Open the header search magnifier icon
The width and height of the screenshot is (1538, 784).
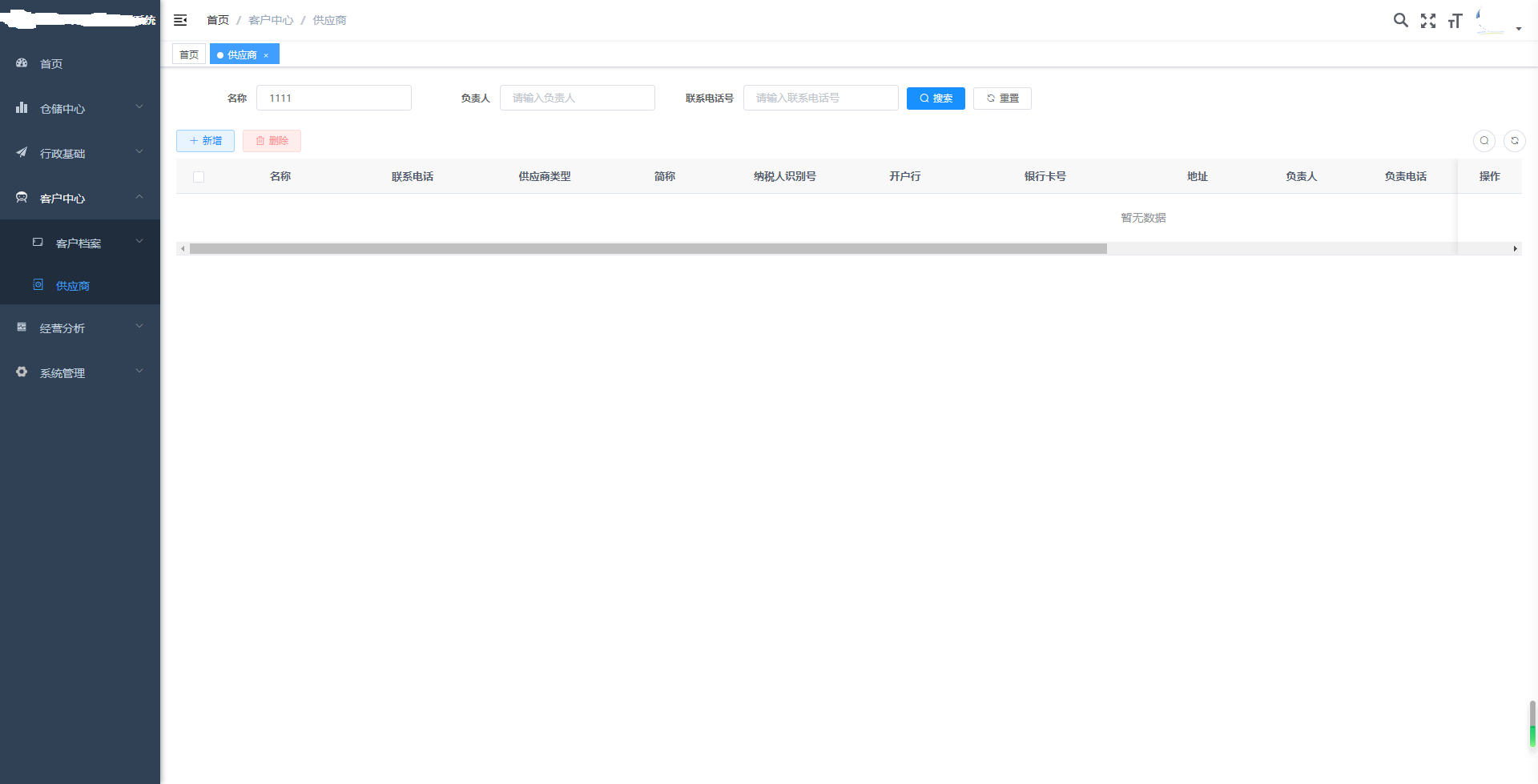(x=1400, y=21)
